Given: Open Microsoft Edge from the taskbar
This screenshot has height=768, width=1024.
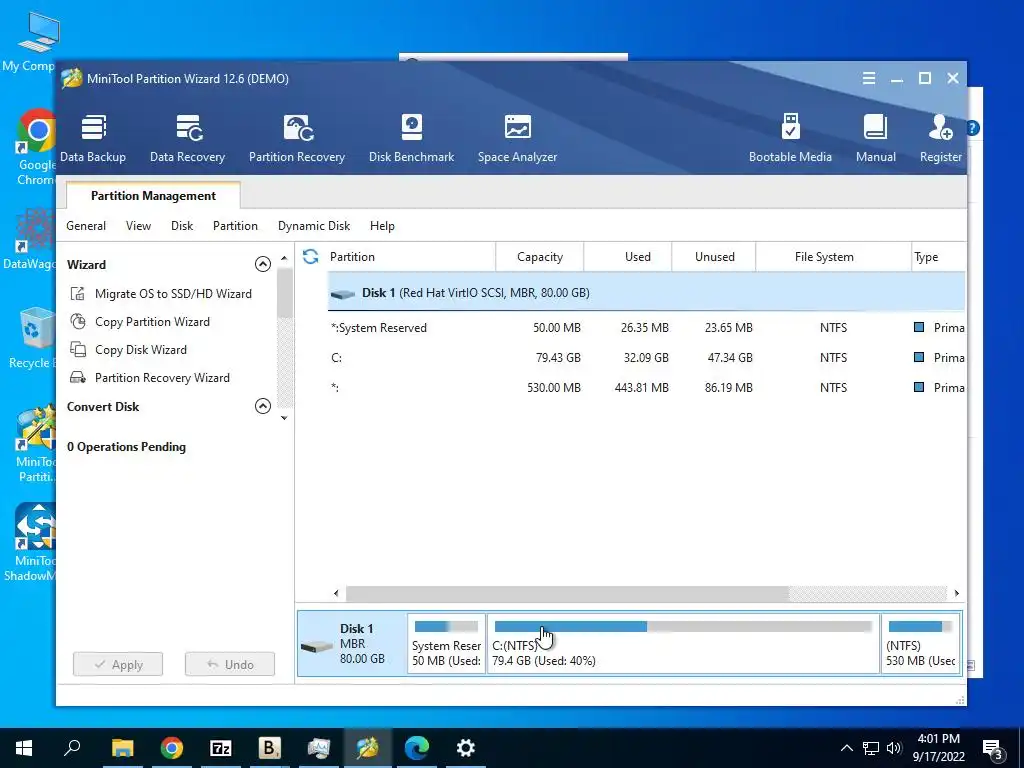Looking at the screenshot, I should click(416, 748).
